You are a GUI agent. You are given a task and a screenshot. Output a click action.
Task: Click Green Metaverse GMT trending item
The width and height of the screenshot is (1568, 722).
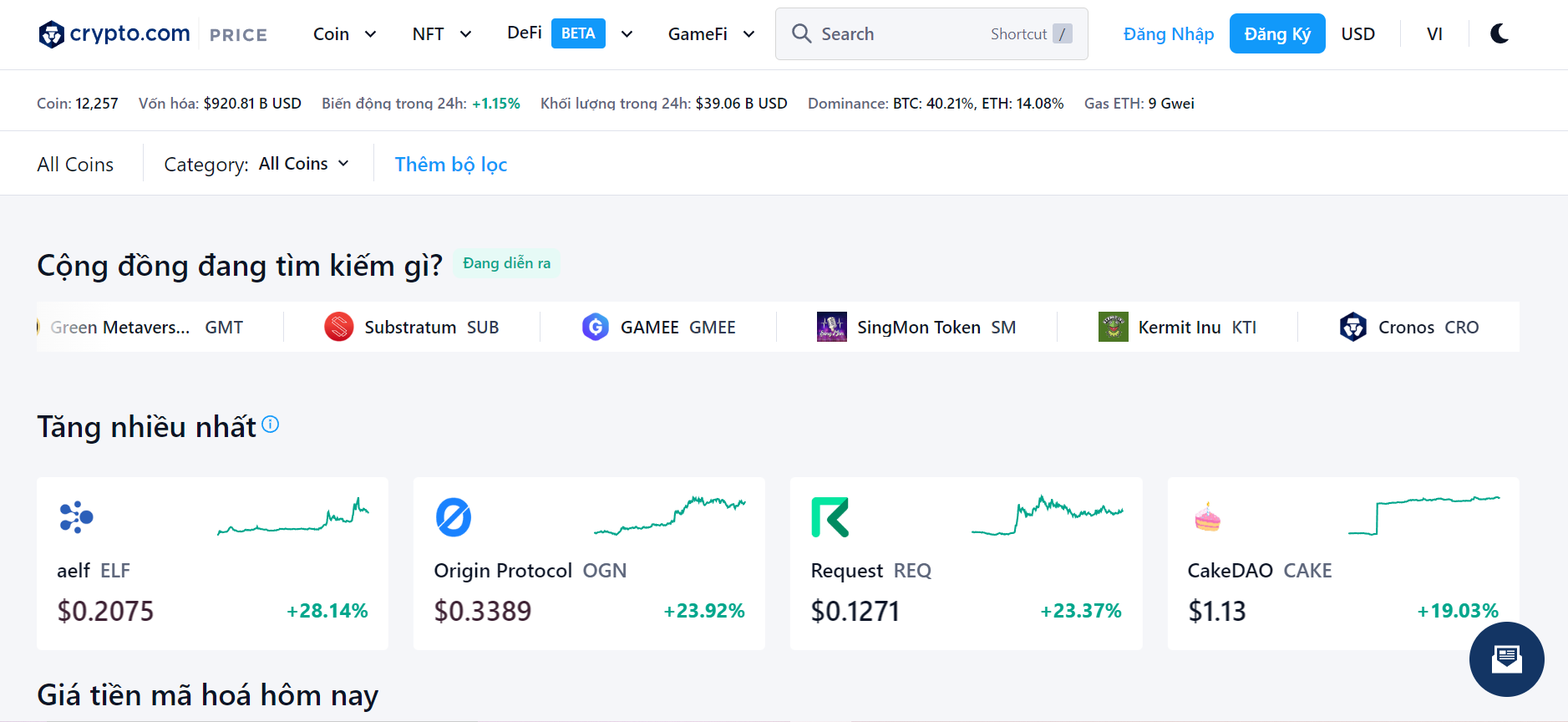pos(140,328)
